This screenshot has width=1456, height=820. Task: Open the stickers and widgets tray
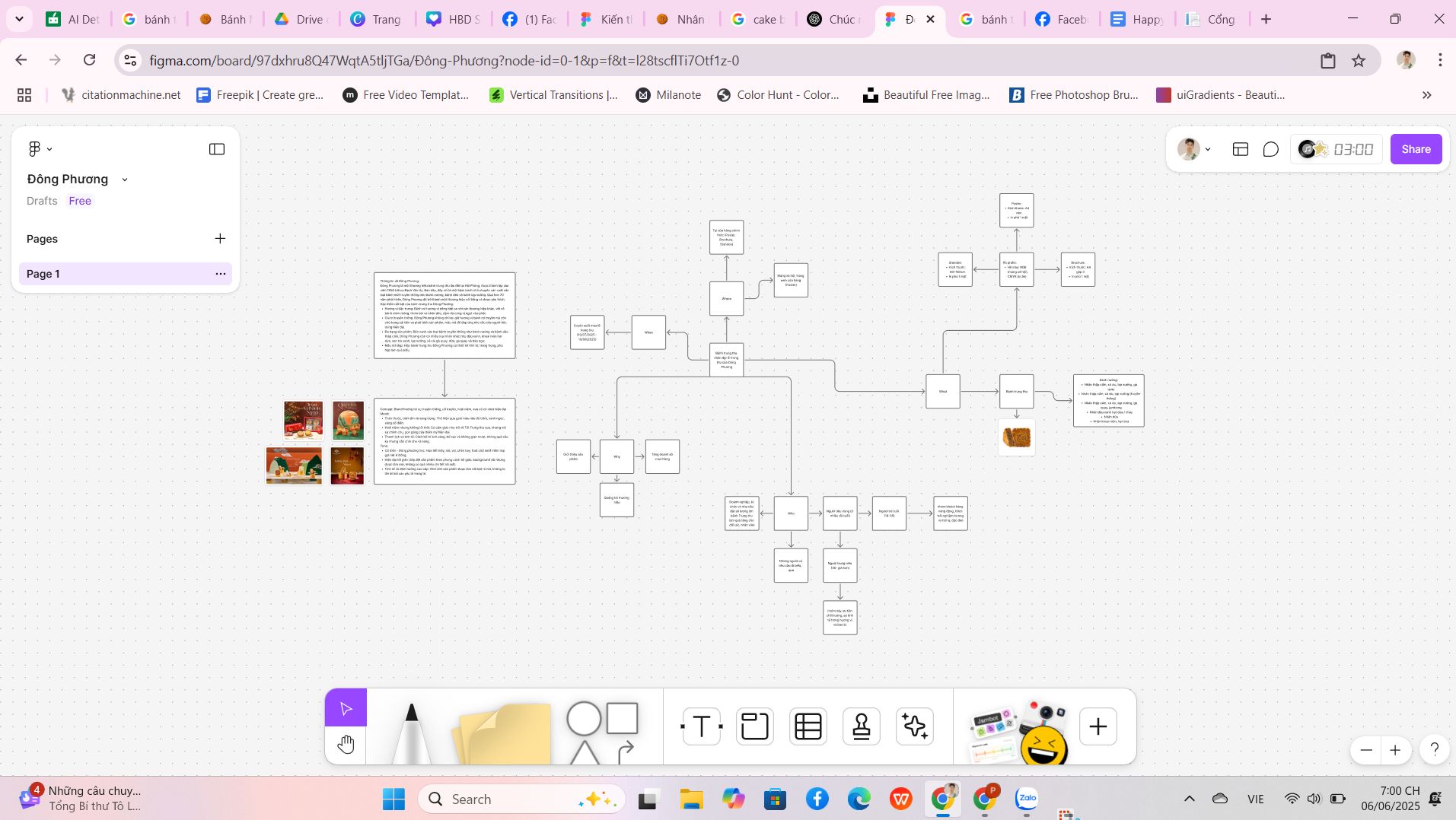(x=1018, y=732)
